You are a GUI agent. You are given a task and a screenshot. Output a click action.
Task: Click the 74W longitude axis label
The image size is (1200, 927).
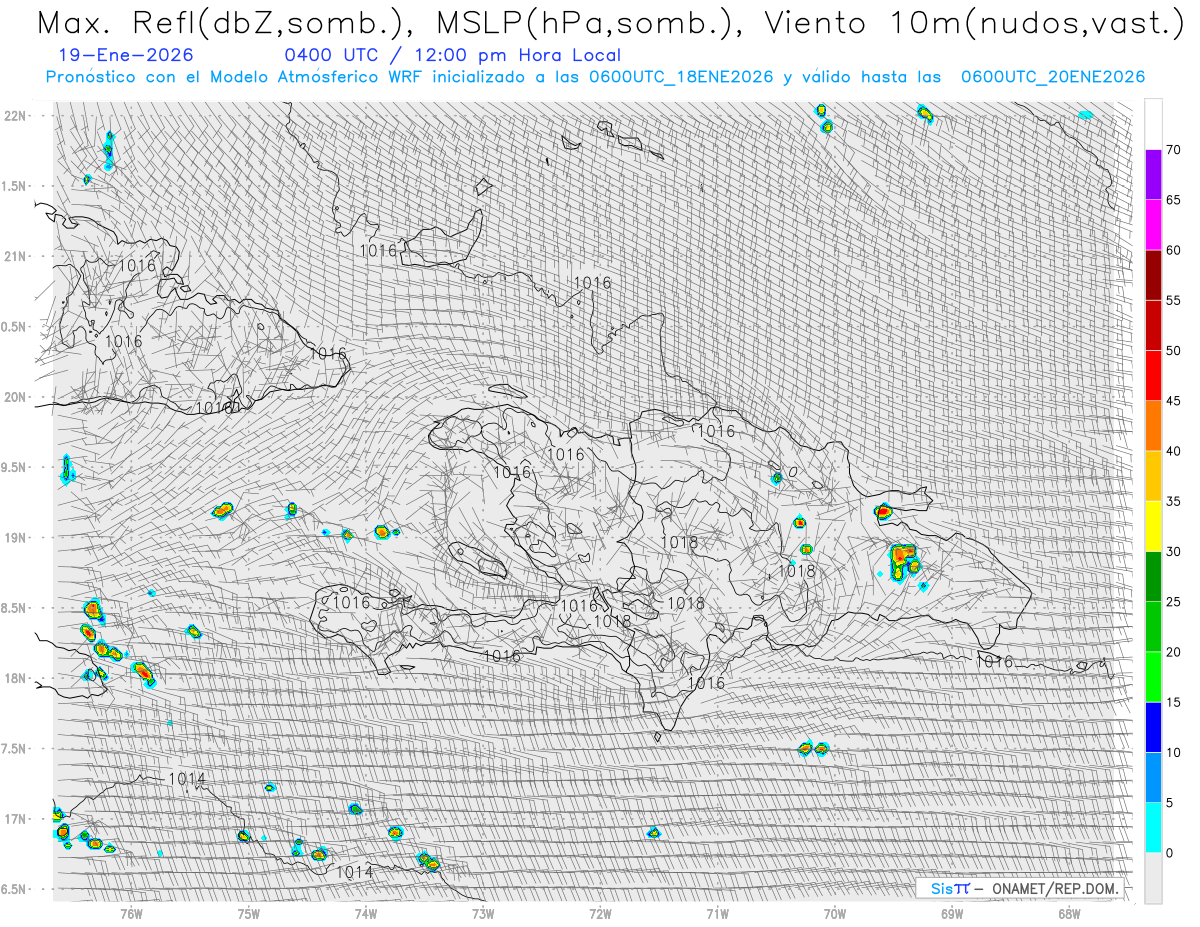[x=365, y=913]
